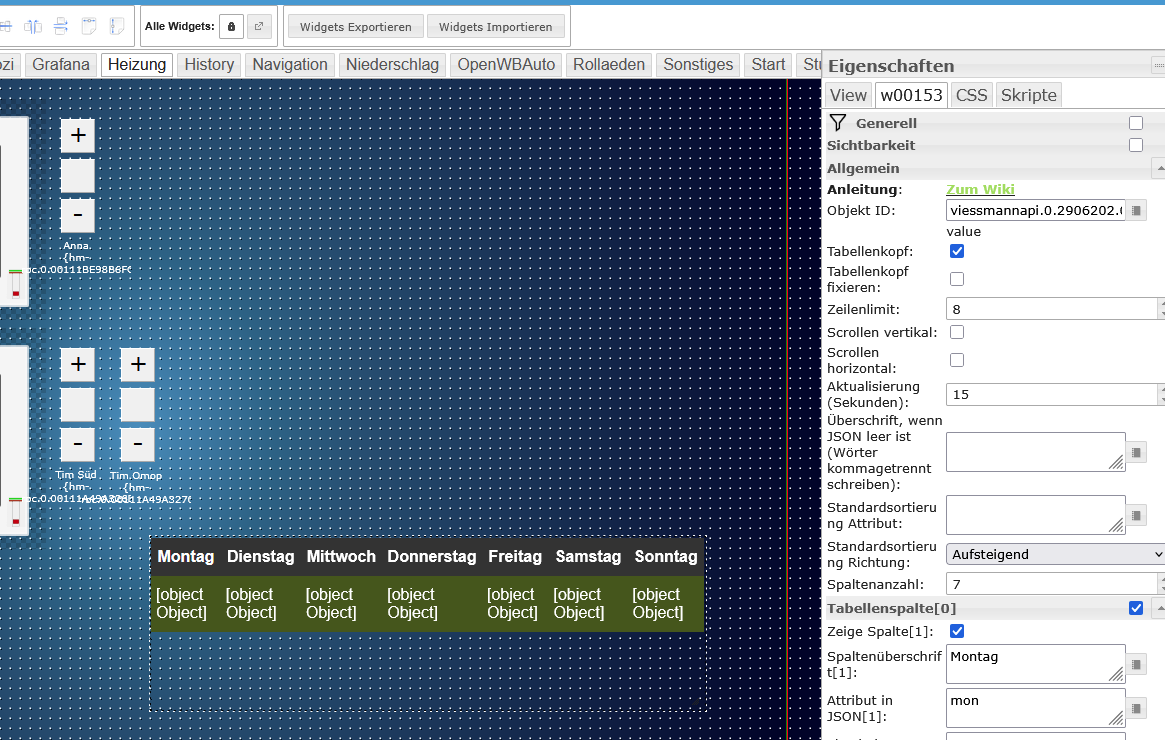
Task: Click inside the Spaltenüberschrift[1] input field
Action: [1035, 663]
